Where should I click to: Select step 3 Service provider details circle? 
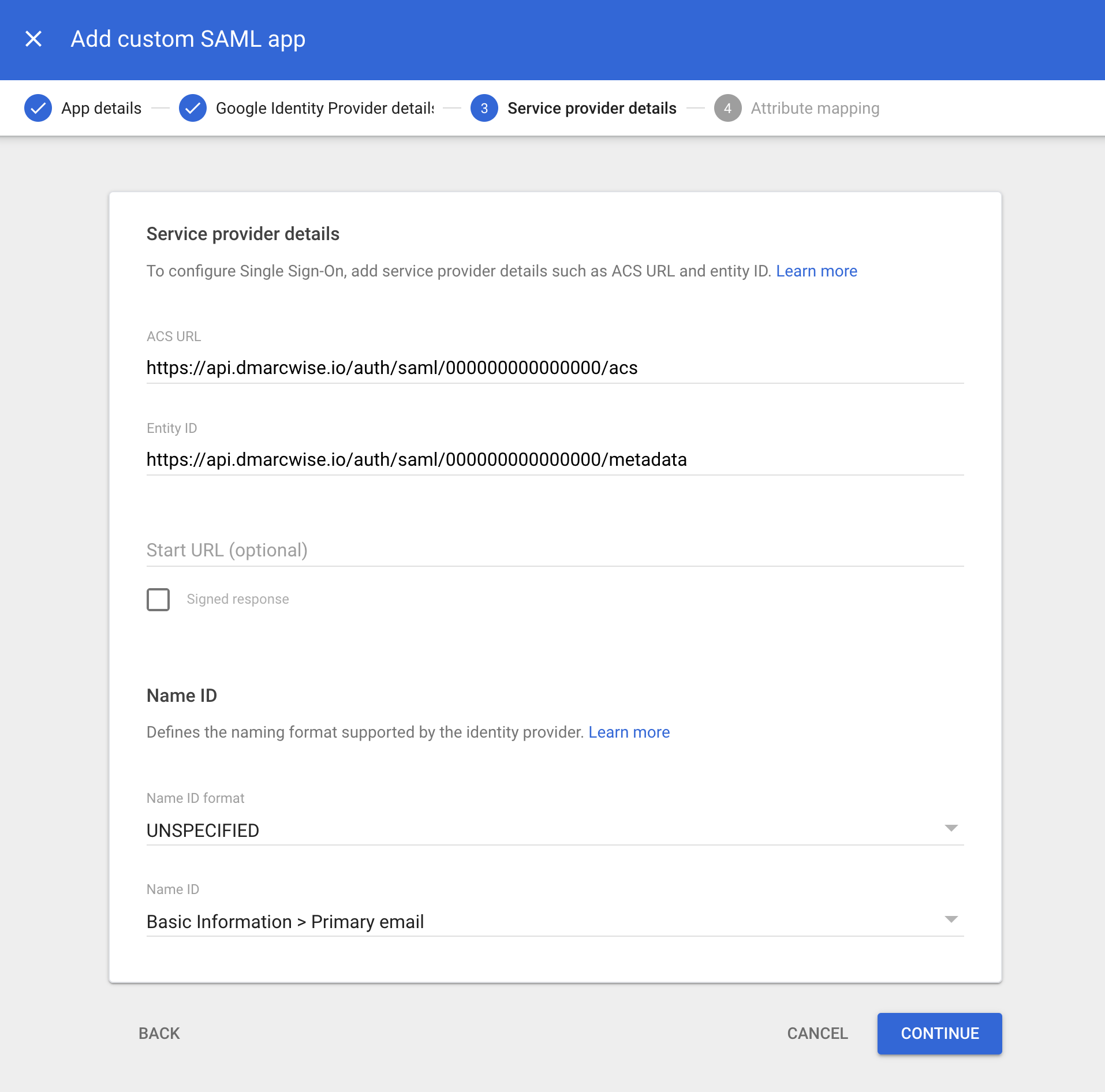click(485, 108)
